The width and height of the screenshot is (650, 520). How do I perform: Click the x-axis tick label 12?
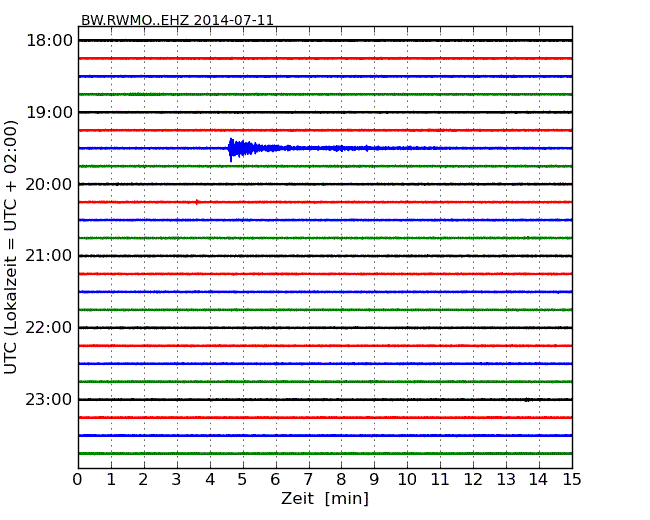pyautogui.click(x=473, y=480)
